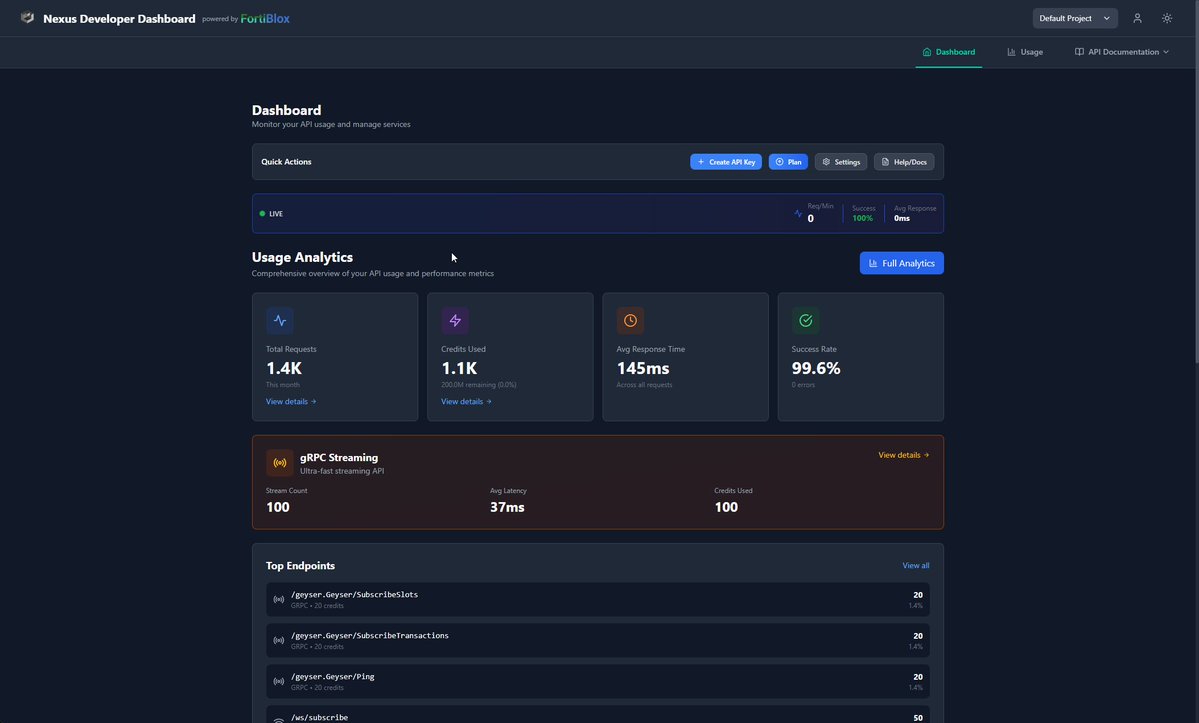The width and height of the screenshot is (1199, 723).
Task: Open Full Analytics
Action: (900, 260)
